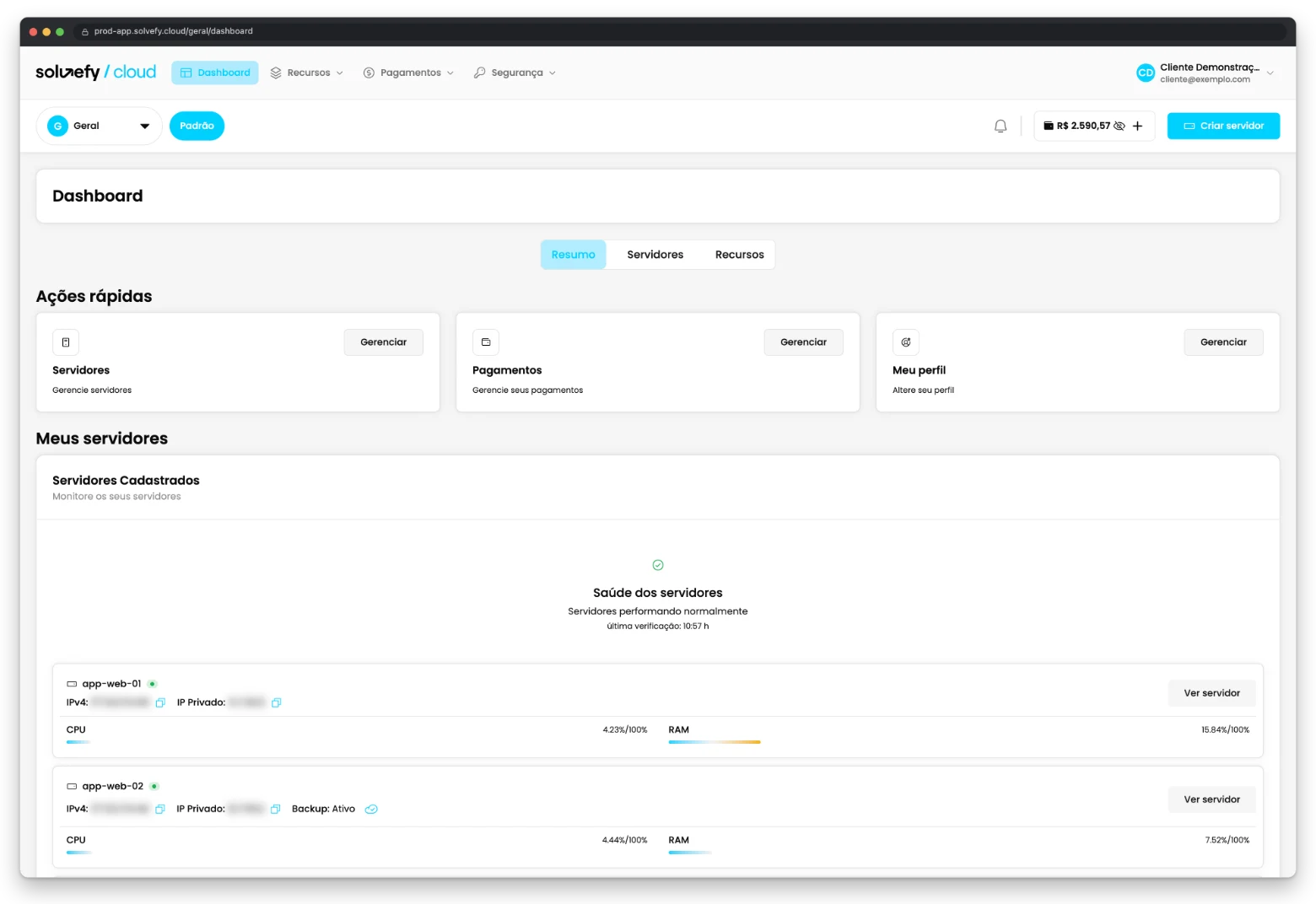Screen dimensions: 1316x904
Task: Click Ver servidor for app-web-02
Action: 1212,799
